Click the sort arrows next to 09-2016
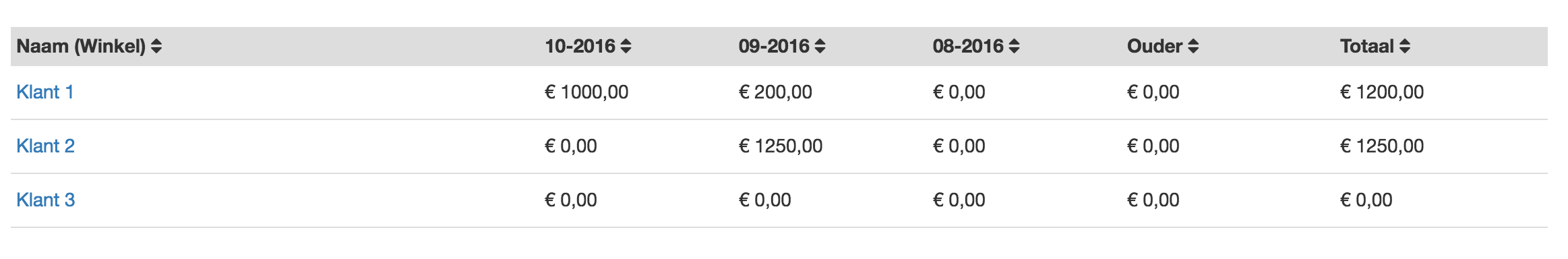 point(820,47)
